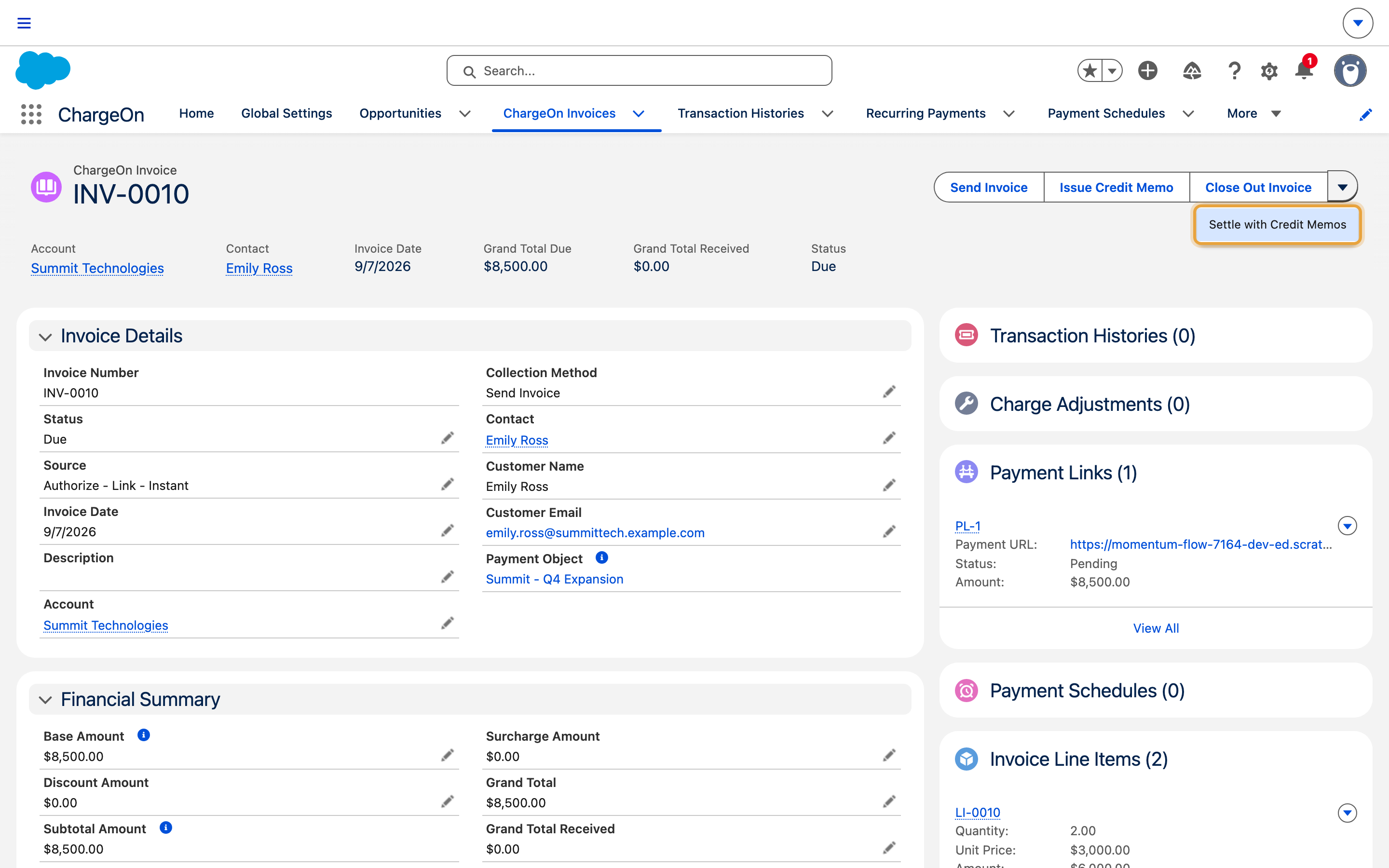Click View All under Payment Links
This screenshot has height=868, width=1389.
[x=1156, y=628]
